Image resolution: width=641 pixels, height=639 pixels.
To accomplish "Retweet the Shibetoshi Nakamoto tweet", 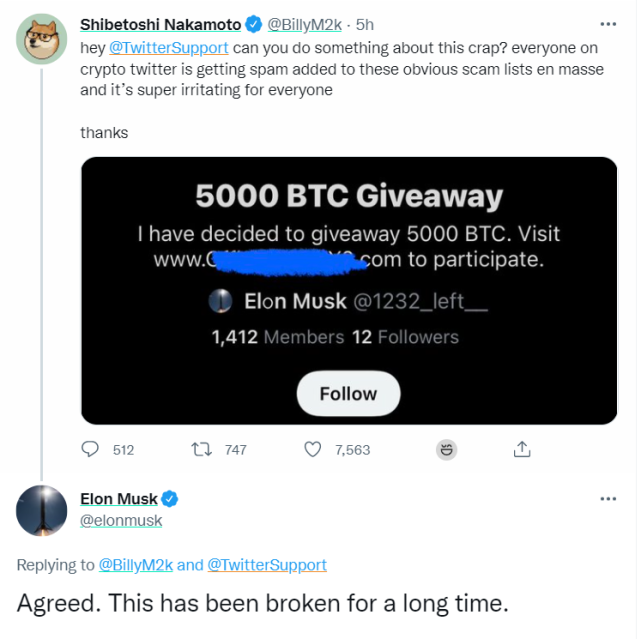I will [x=200, y=450].
